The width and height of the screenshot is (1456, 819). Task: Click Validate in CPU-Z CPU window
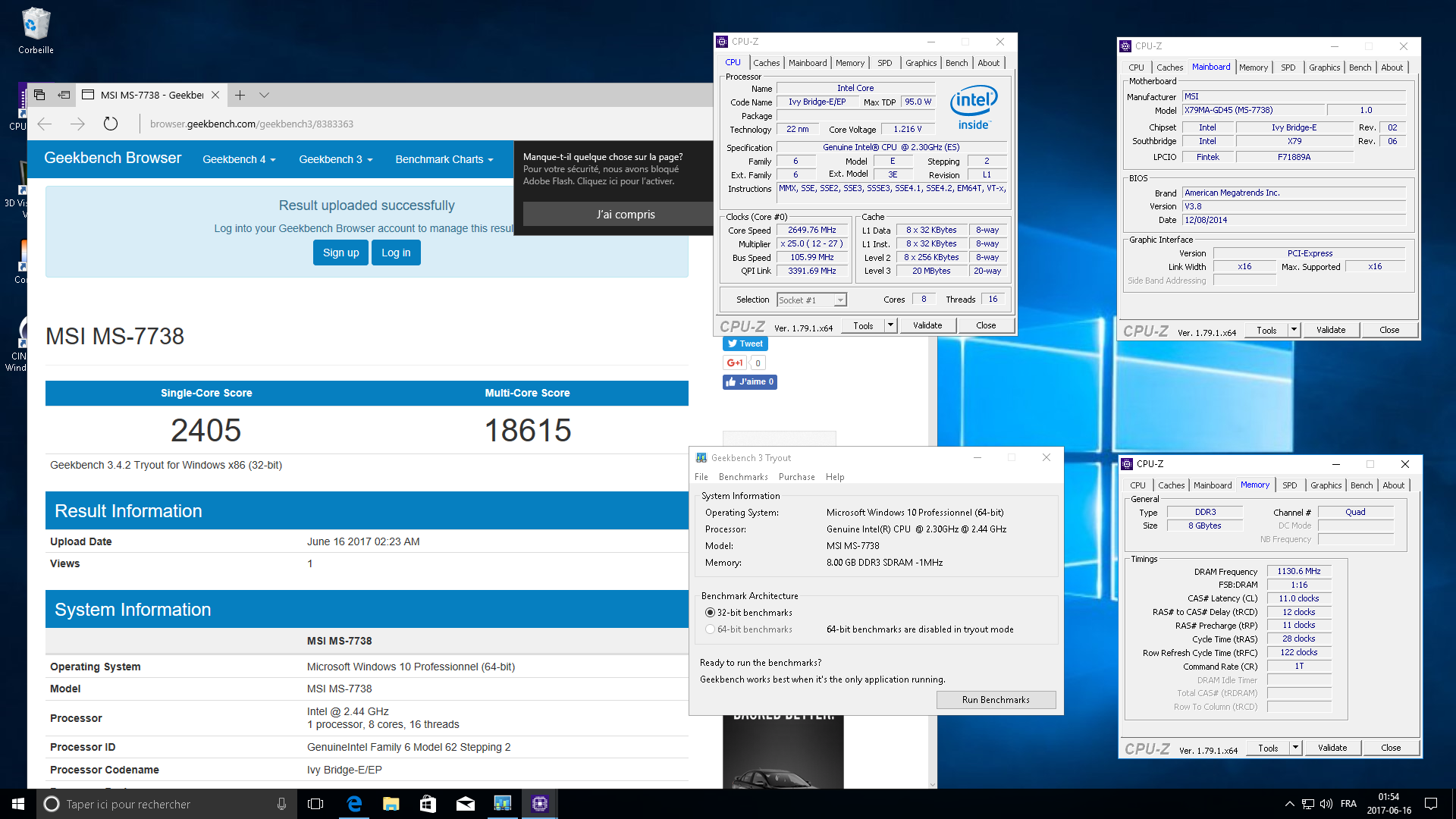[927, 325]
